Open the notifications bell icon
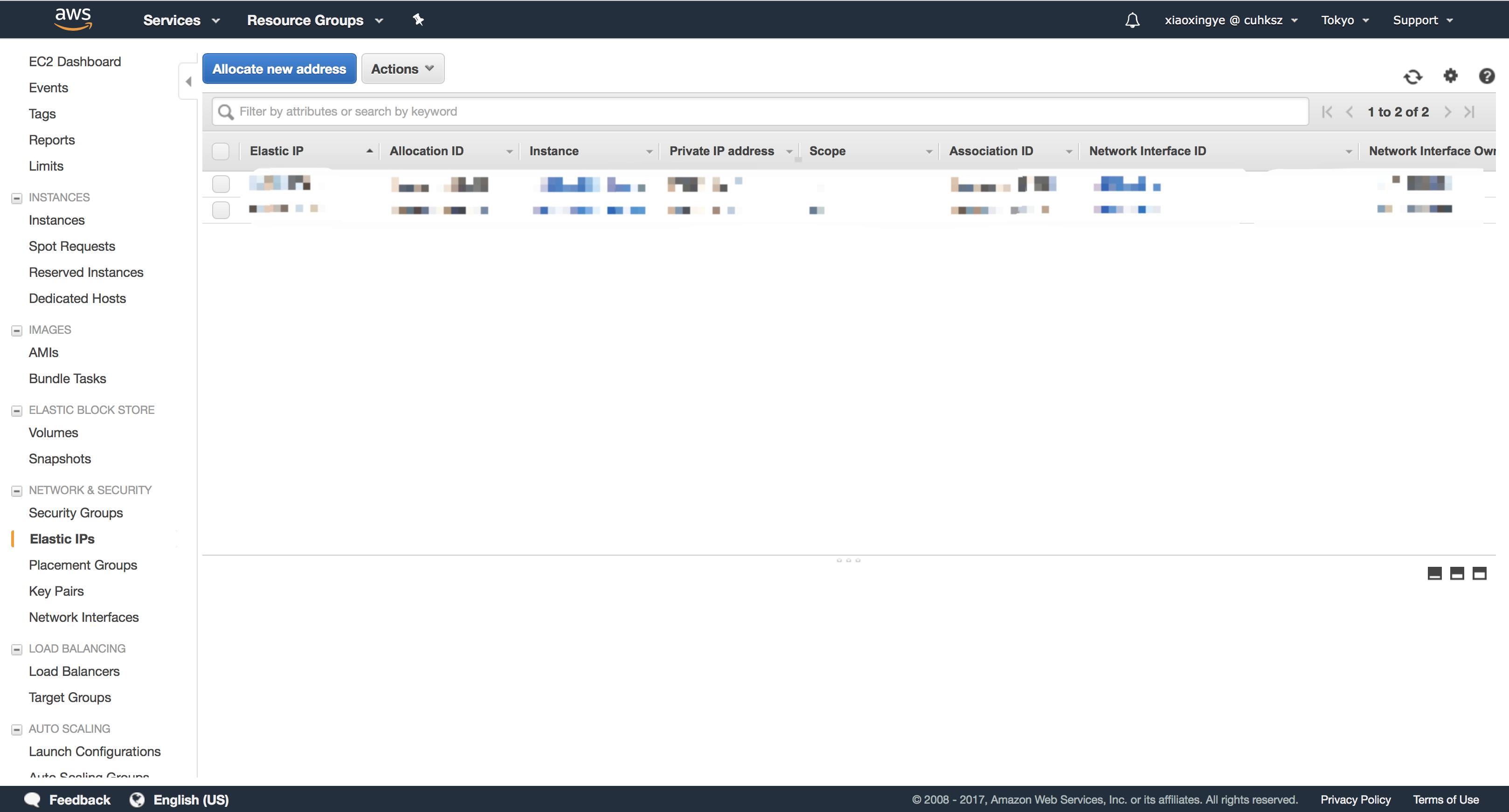Image resolution: width=1509 pixels, height=812 pixels. tap(1132, 20)
